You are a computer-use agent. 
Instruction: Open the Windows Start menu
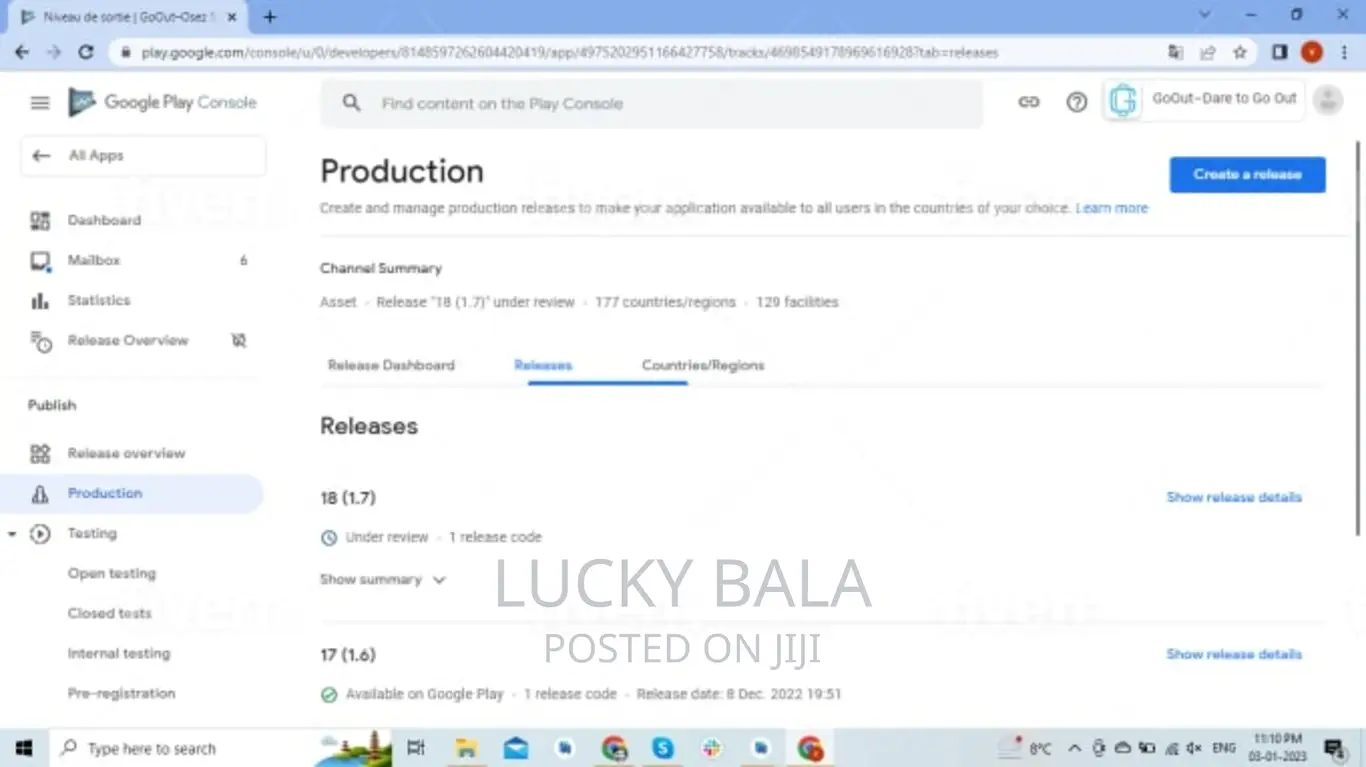pyautogui.click(x=24, y=748)
